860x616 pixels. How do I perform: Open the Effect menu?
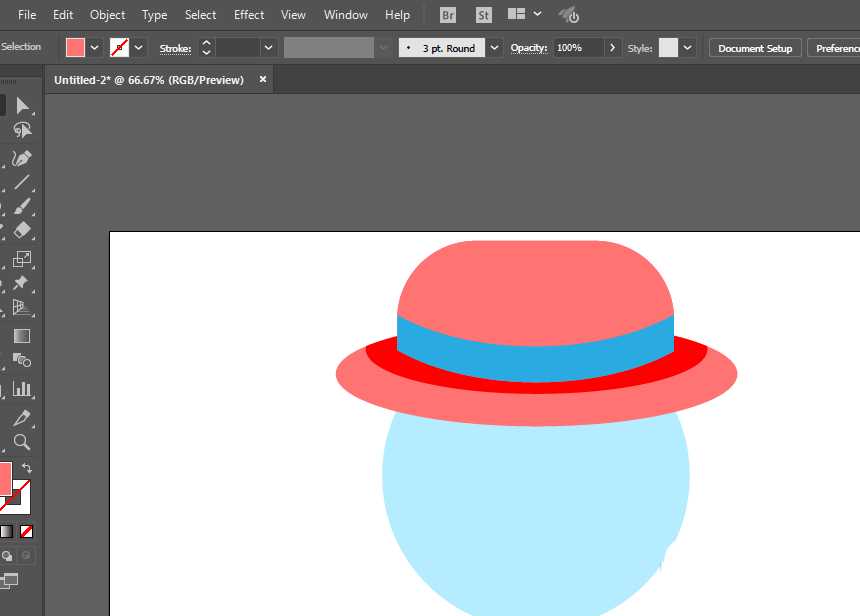pyautogui.click(x=249, y=15)
